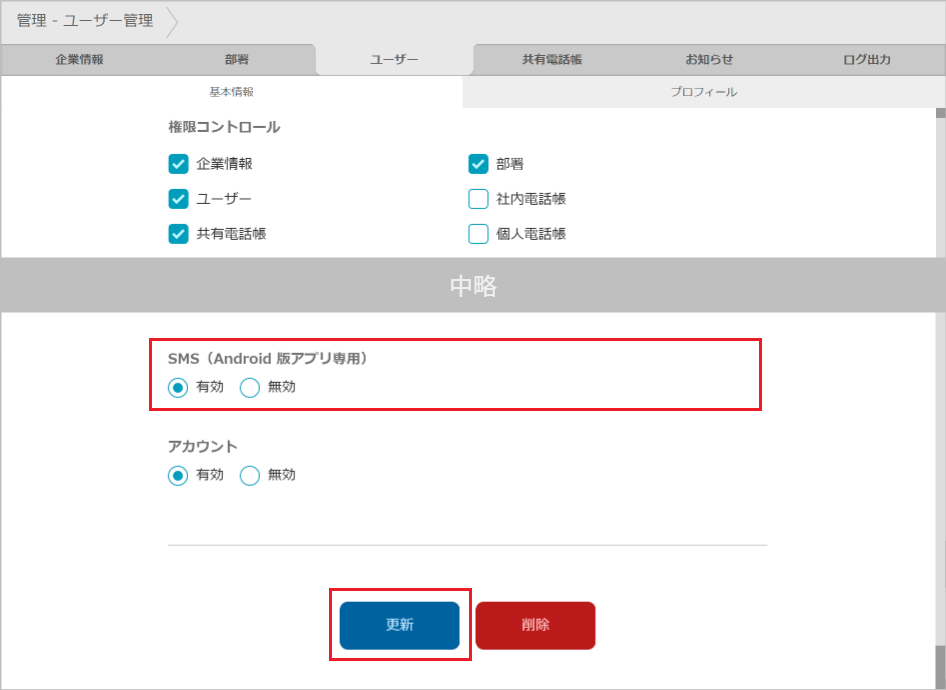Open the お知らせ tab
Screen dimensions: 946x690
point(709,60)
